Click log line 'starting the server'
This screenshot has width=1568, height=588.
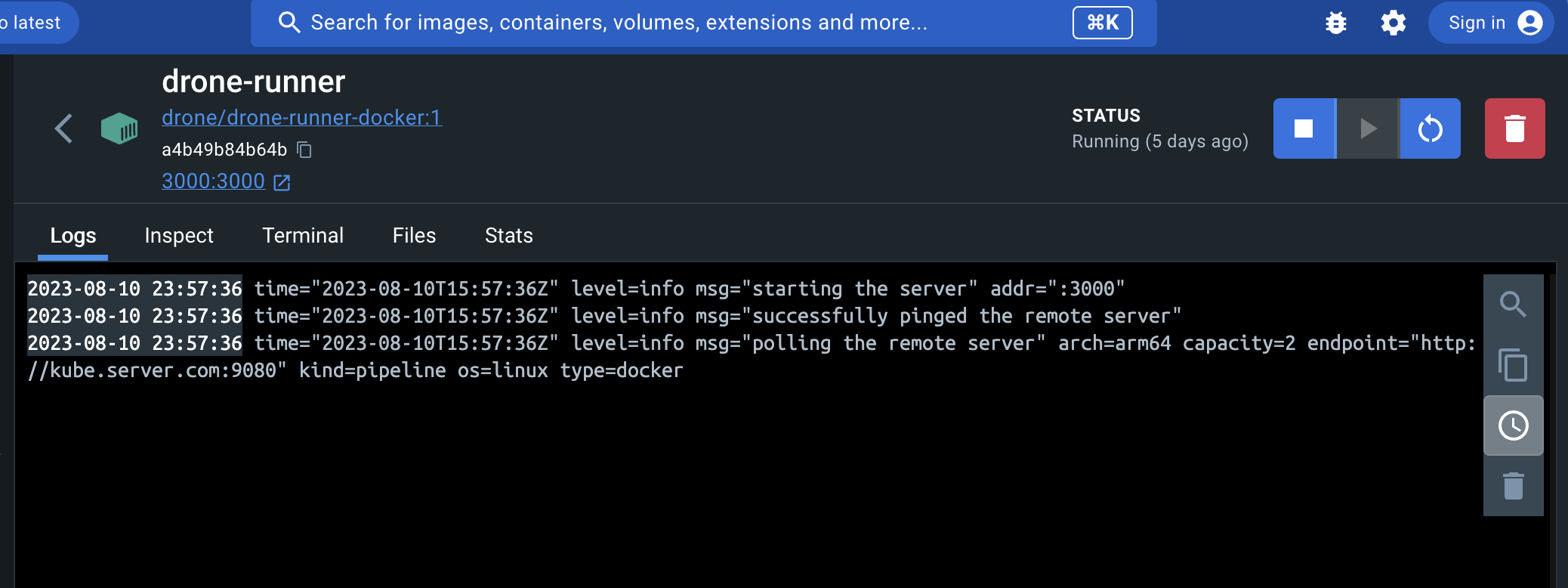pyautogui.click(x=576, y=289)
